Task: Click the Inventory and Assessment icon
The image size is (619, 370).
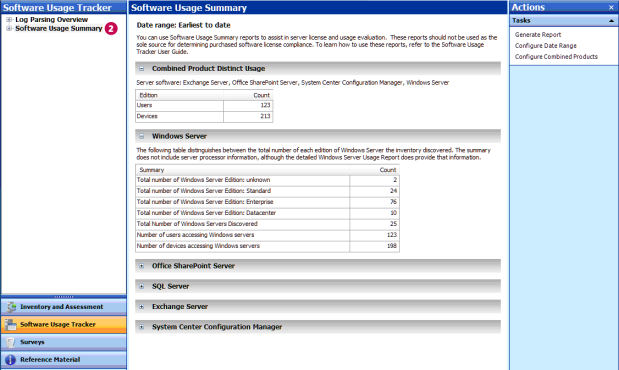Action: point(11,307)
